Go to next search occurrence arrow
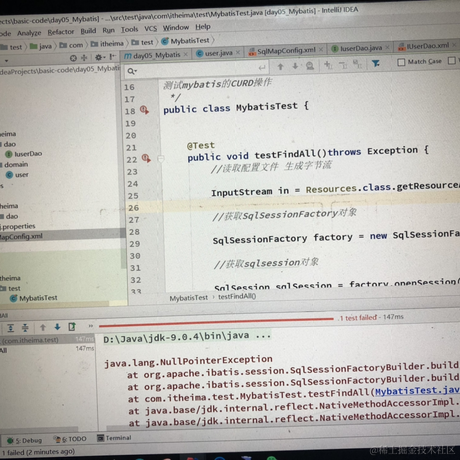This screenshot has height=460, width=460. 295,66
